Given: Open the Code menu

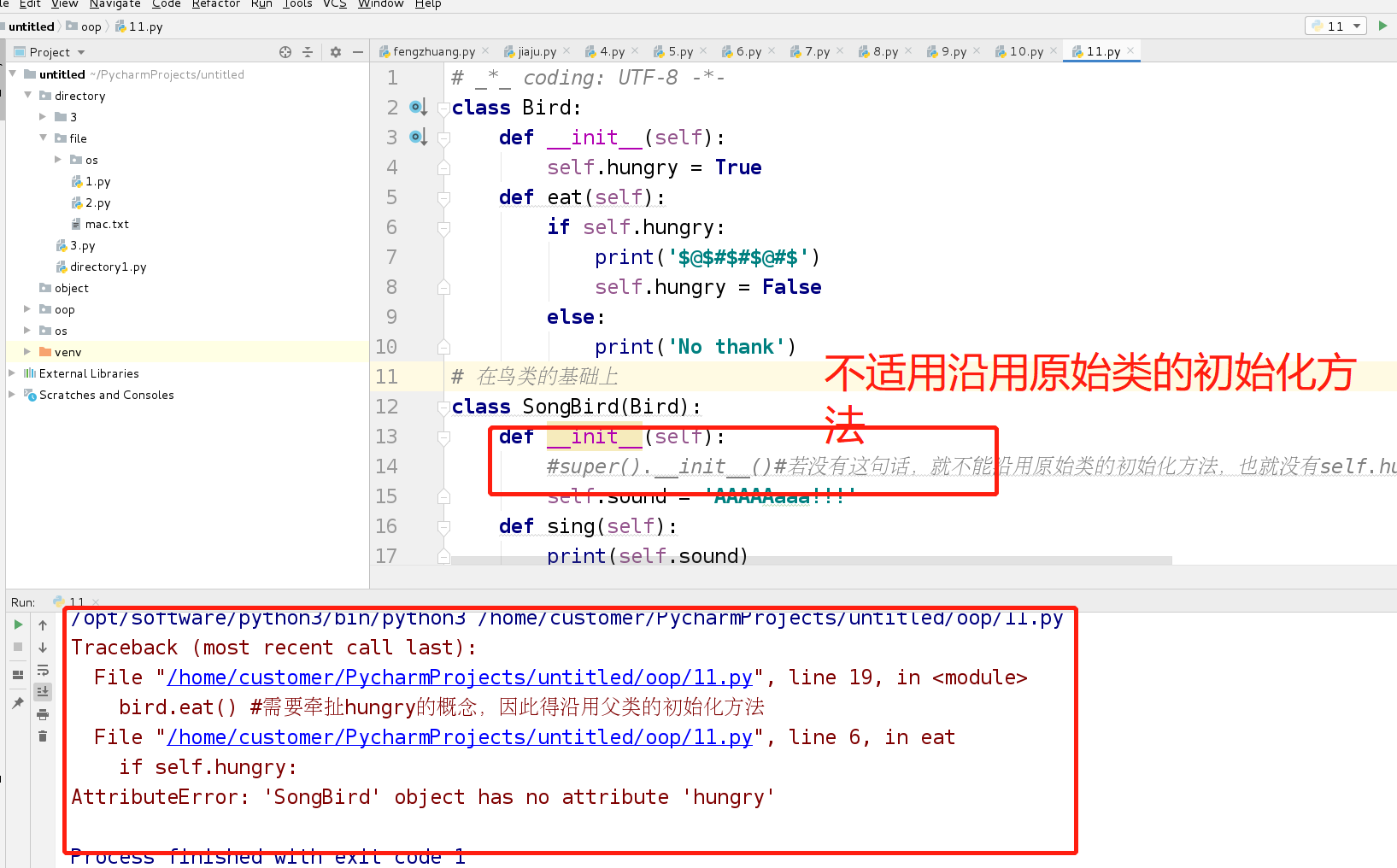Looking at the screenshot, I should click(167, 4).
